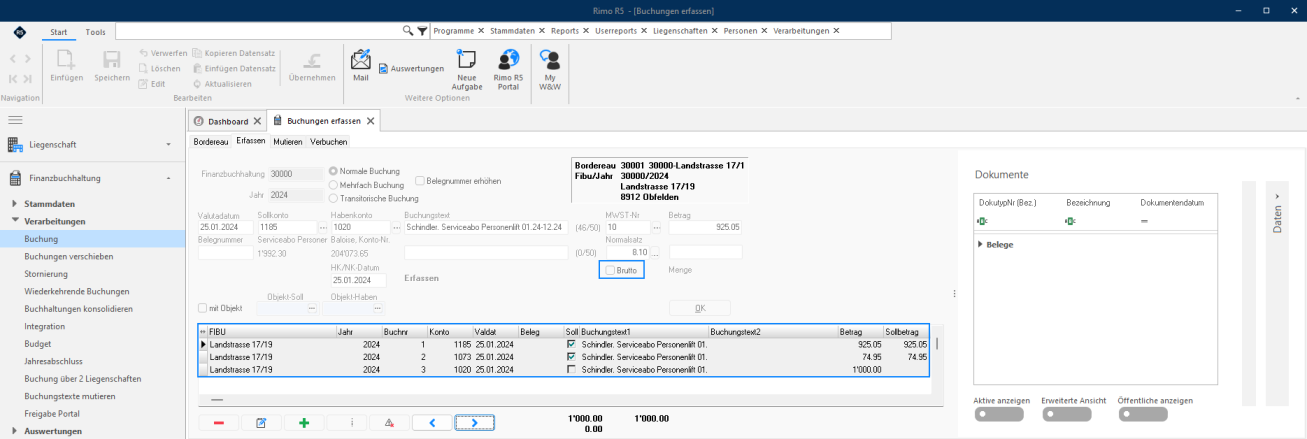This screenshot has height=439, width=1307.
Task: Click the Rimo R5 application logo
Action: pyautogui.click(x=20, y=32)
